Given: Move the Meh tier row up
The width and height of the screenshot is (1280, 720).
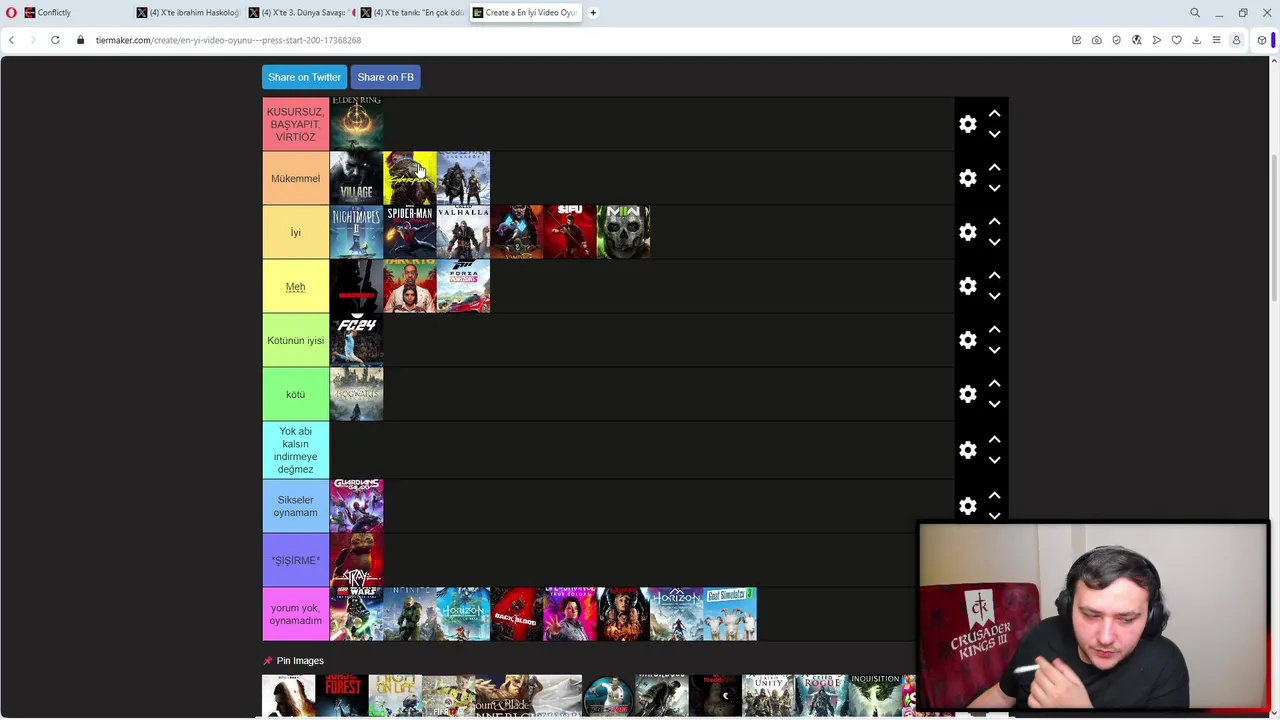Looking at the screenshot, I should tap(994, 276).
